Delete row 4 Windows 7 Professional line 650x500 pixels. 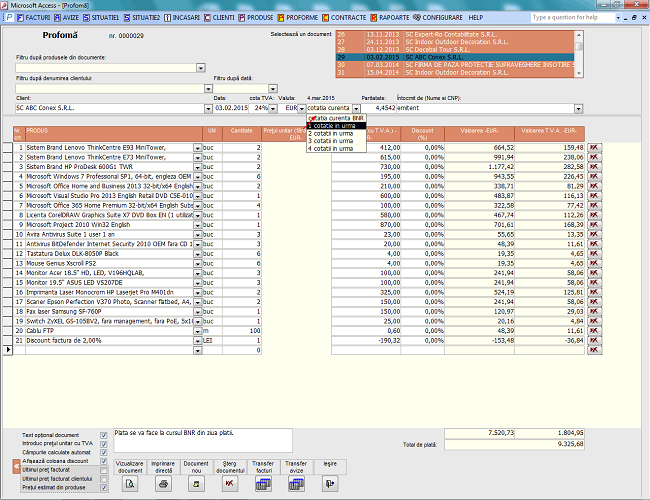click(594, 177)
